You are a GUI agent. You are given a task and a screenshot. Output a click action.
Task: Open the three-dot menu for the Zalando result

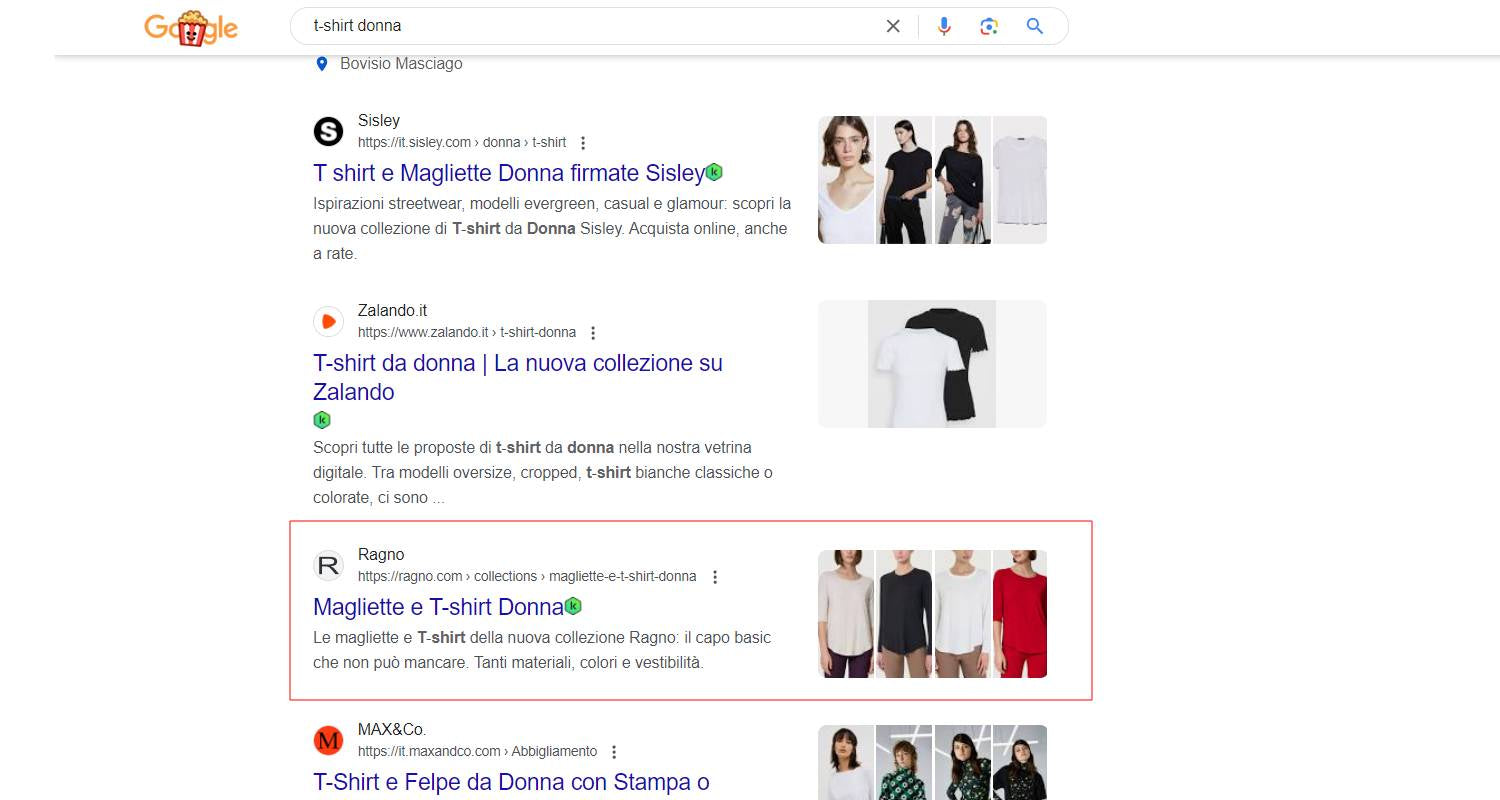point(593,333)
